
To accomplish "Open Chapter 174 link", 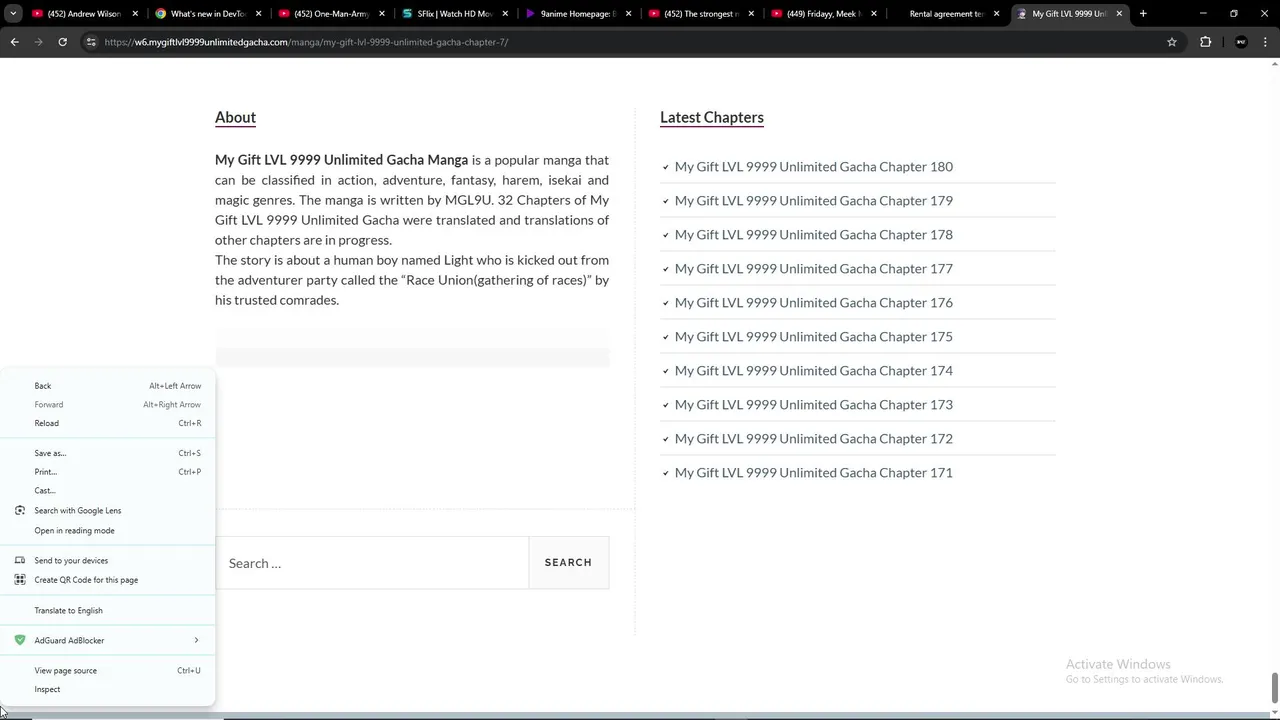I will coord(813,371).
